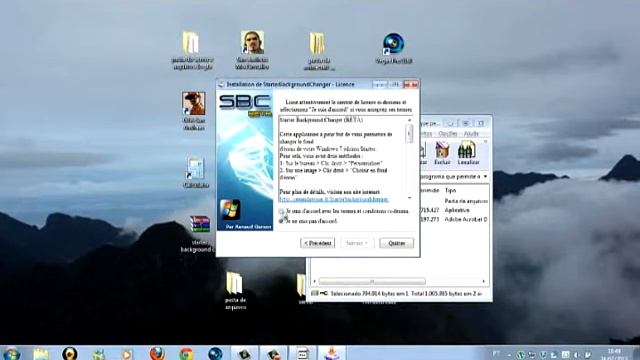Click the WinRAR horizontal scrollbar left arrow
This screenshot has height=360, width=640.
coord(314,281)
